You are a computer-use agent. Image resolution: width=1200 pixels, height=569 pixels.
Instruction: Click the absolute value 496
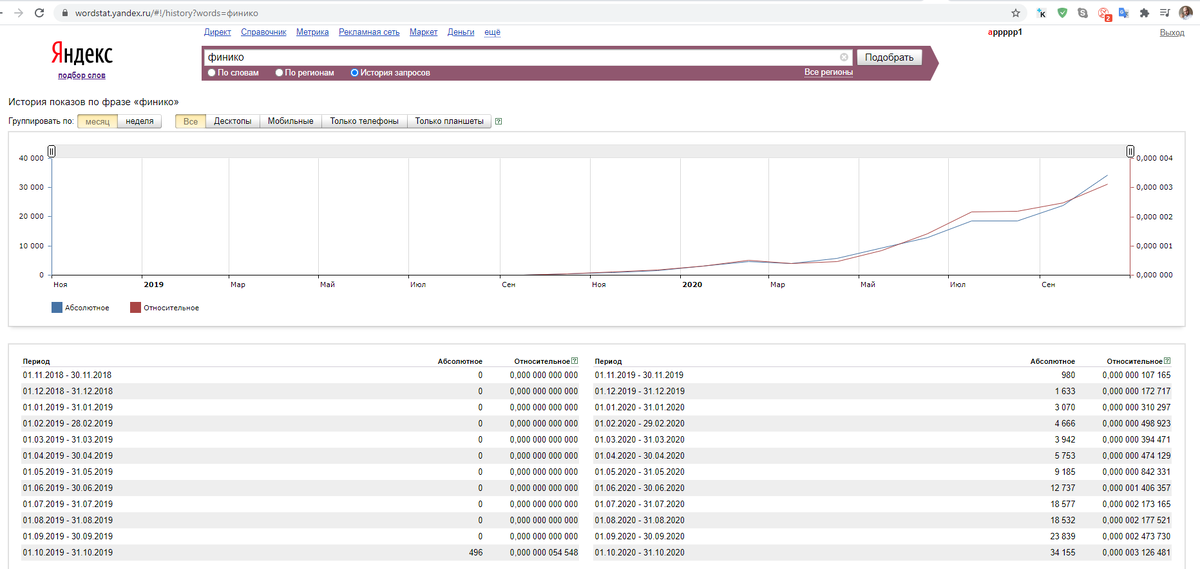click(475, 552)
